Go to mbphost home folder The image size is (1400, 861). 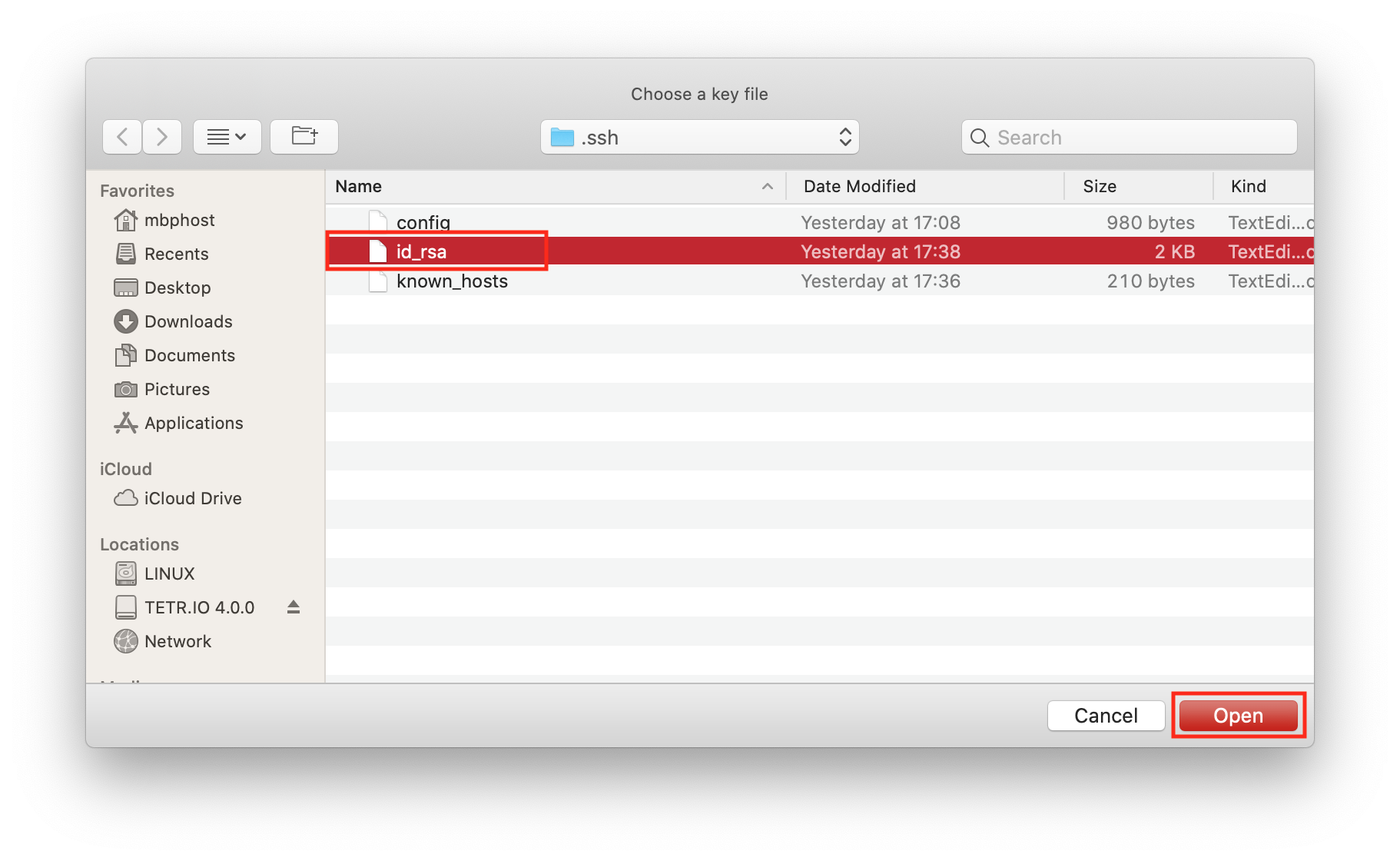(x=179, y=220)
